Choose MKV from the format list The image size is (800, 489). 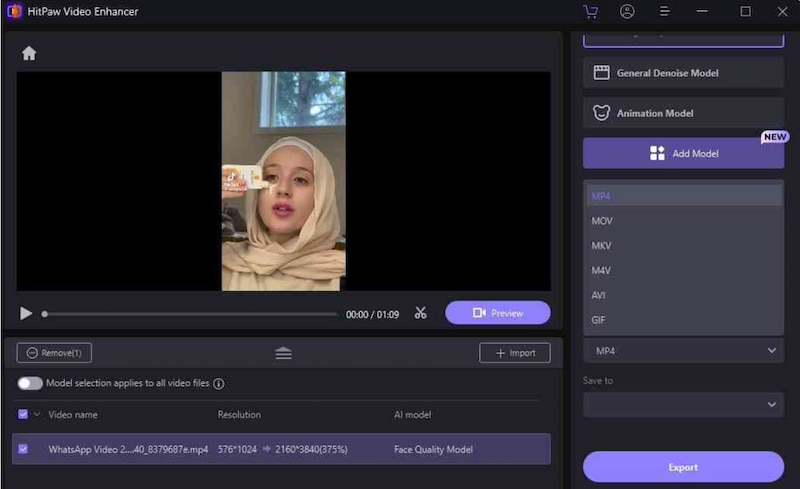click(684, 246)
